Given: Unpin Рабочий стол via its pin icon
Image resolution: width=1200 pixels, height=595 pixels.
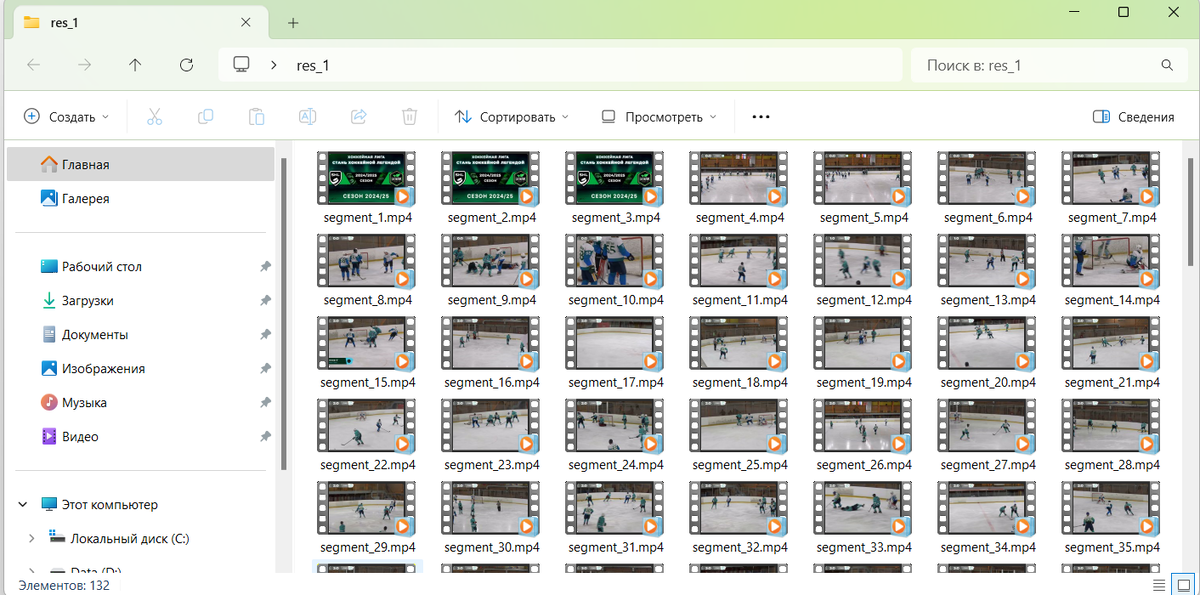Looking at the screenshot, I should pos(265,267).
